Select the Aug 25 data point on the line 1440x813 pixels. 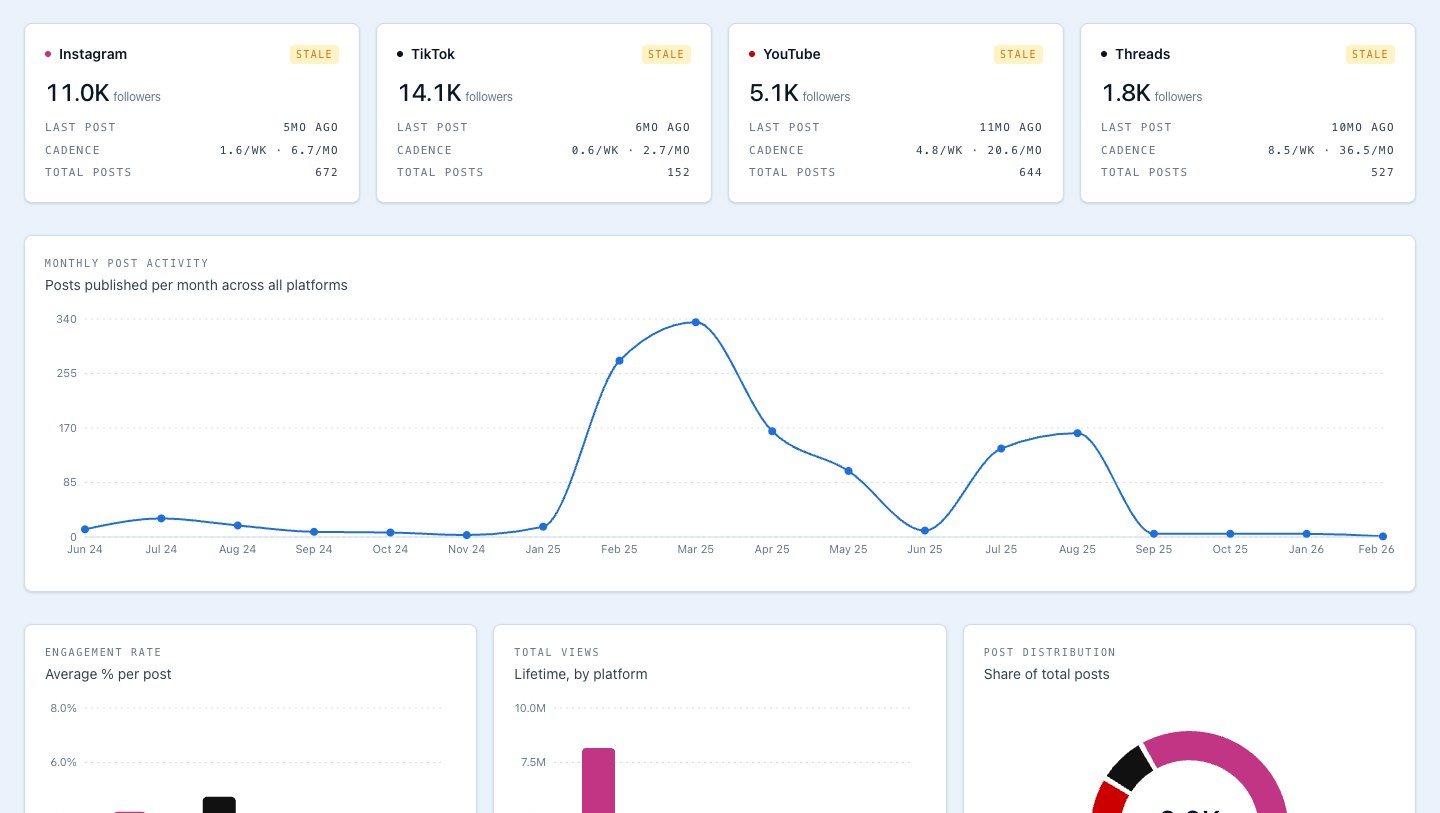coord(1077,433)
